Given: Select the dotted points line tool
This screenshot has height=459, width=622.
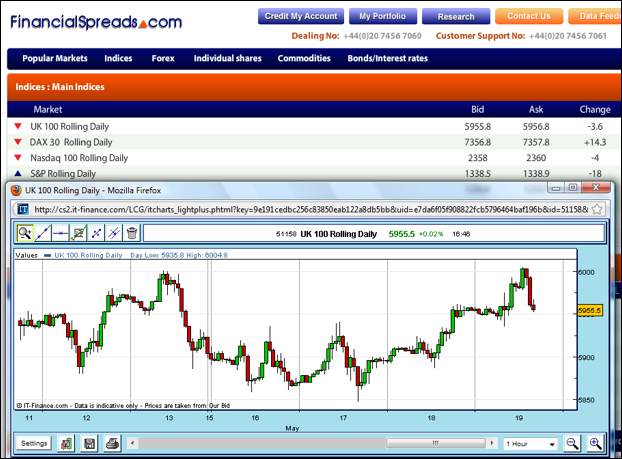Looking at the screenshot, I should pyautogui.click(x=96, y=233).
